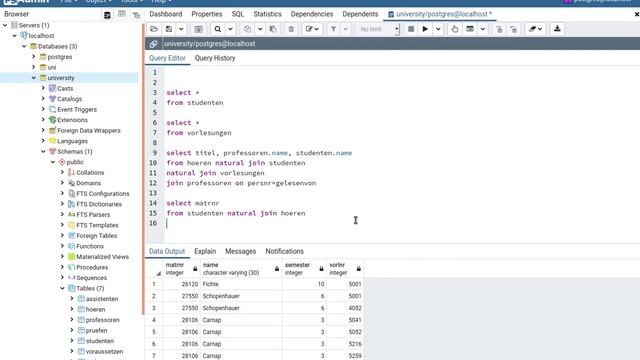Image resolution: width=640 pixels, height=360 pixels.
Task: Click the Filtered Rows icon in Browser header
Action: tap(136, 15)
